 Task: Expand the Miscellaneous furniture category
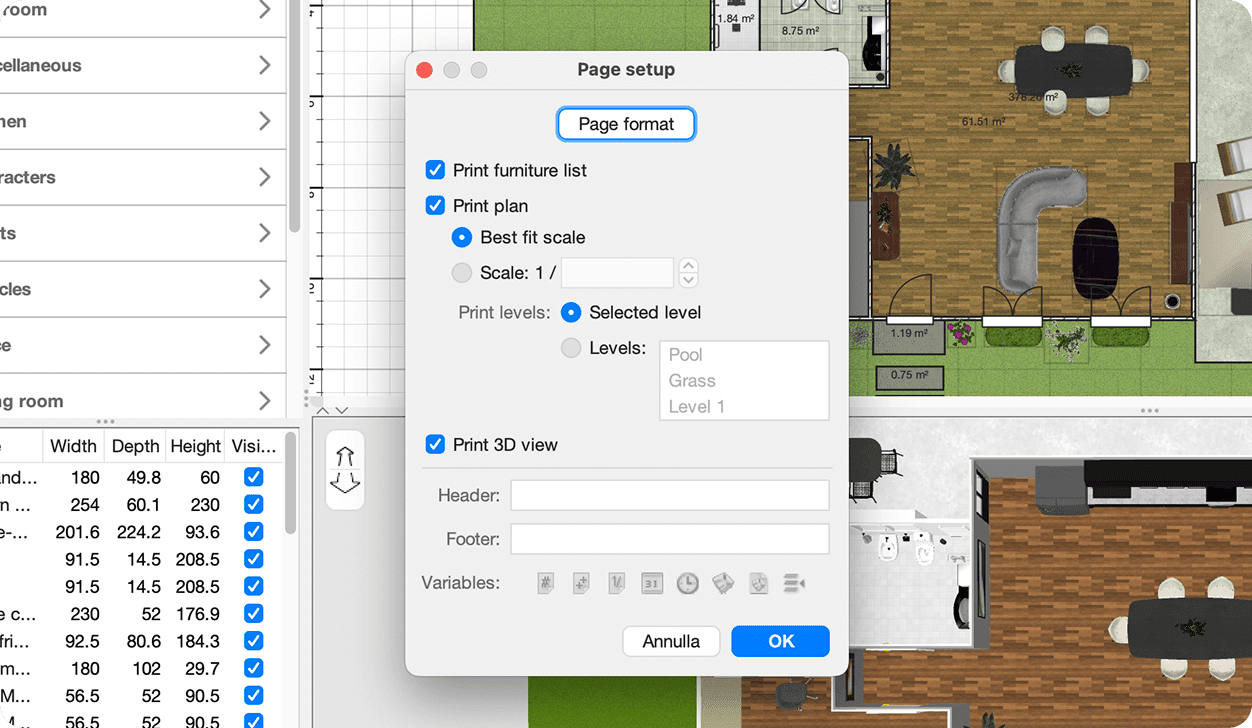tap(264, 66)
